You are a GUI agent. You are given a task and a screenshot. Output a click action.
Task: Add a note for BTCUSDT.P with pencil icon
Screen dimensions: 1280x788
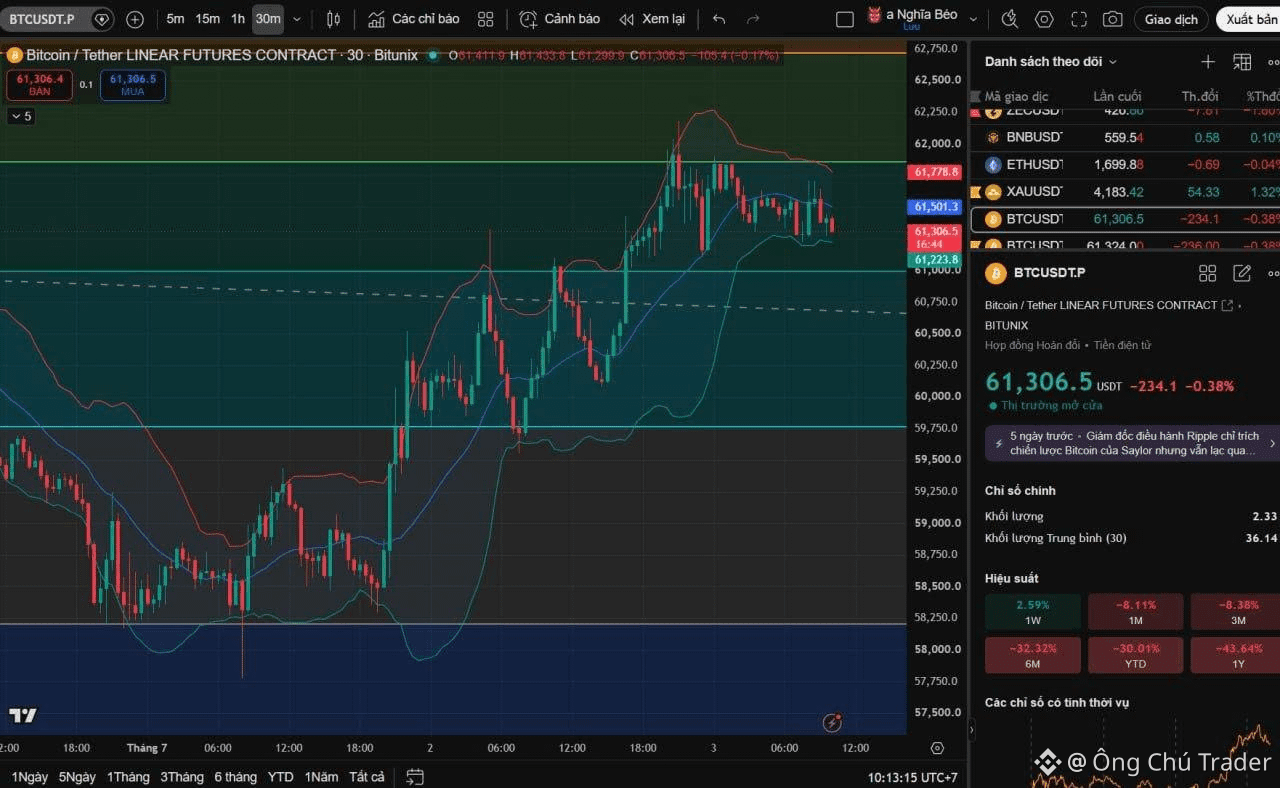coord(1242,273)
